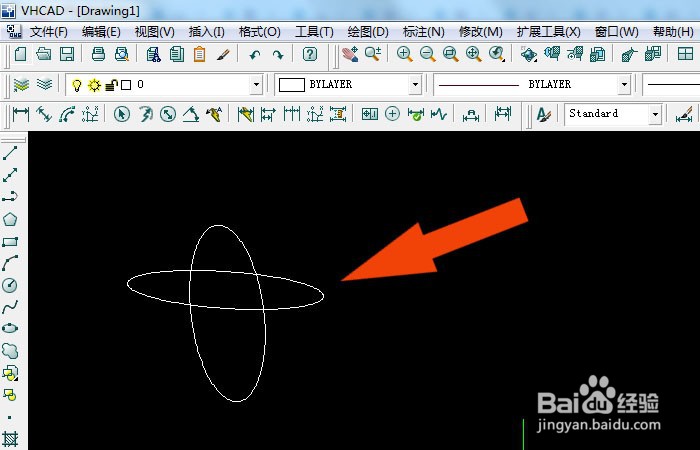Viewport: 700px width, 450px height.
Task: Select the Zoom Window tool
Action: 450,54
